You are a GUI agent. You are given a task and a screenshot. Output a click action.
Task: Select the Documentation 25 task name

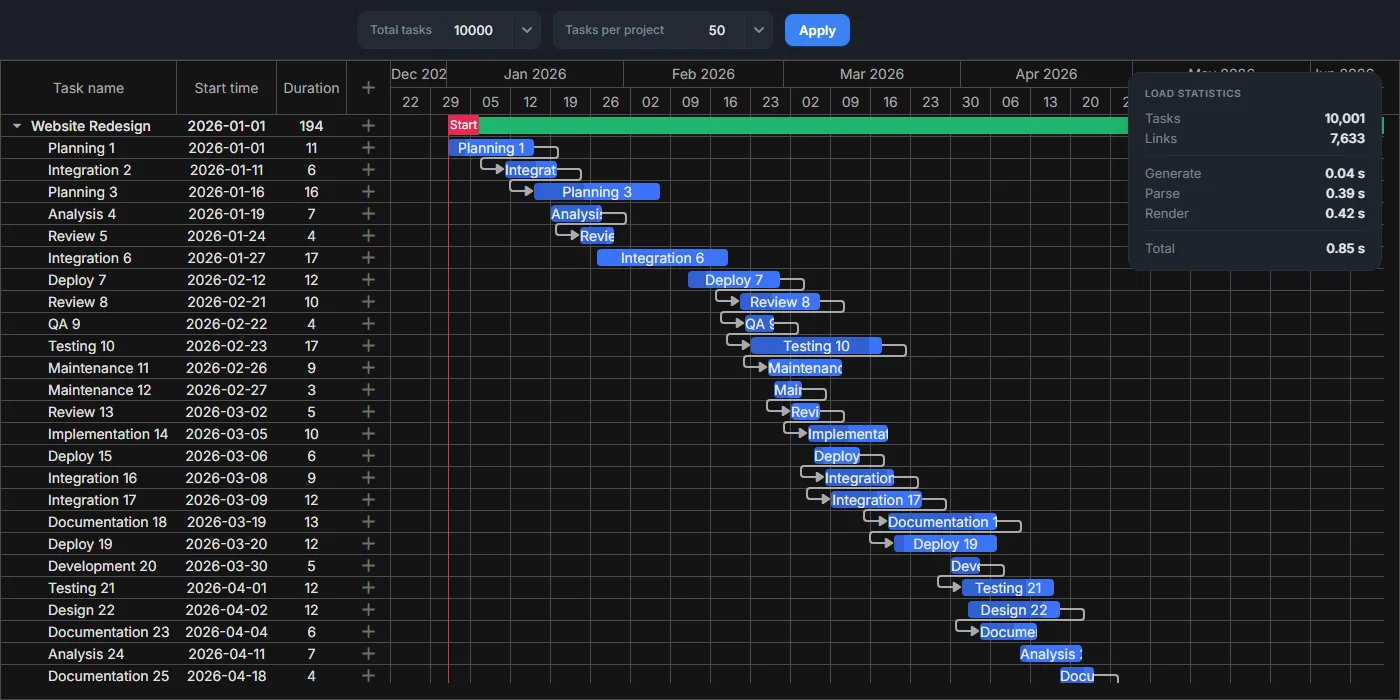109,676
